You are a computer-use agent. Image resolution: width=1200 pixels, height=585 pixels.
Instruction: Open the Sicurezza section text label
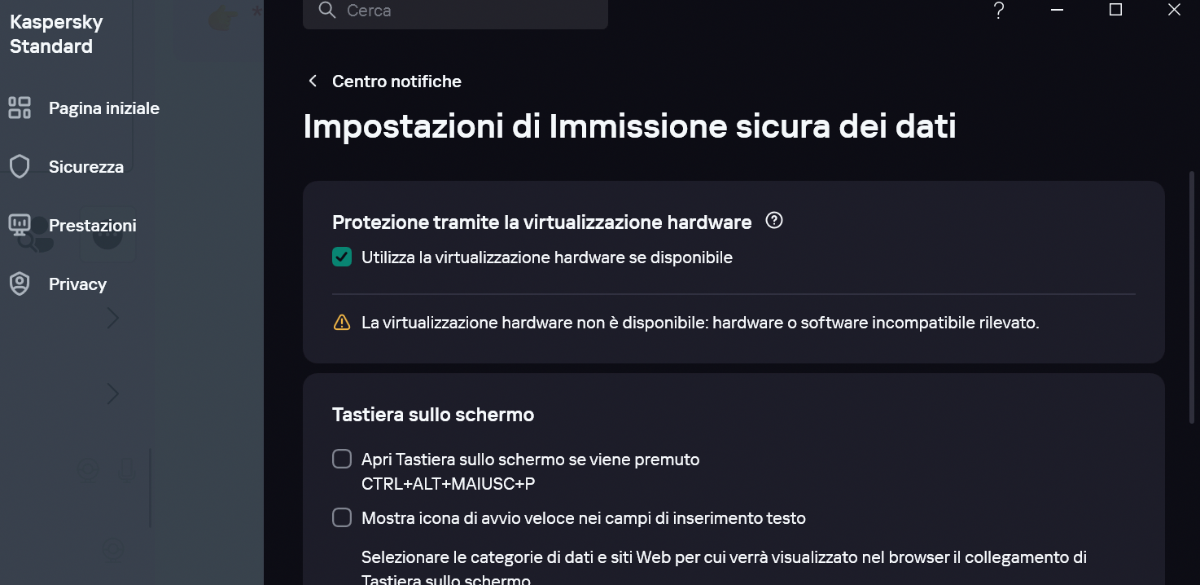(86, 167)
